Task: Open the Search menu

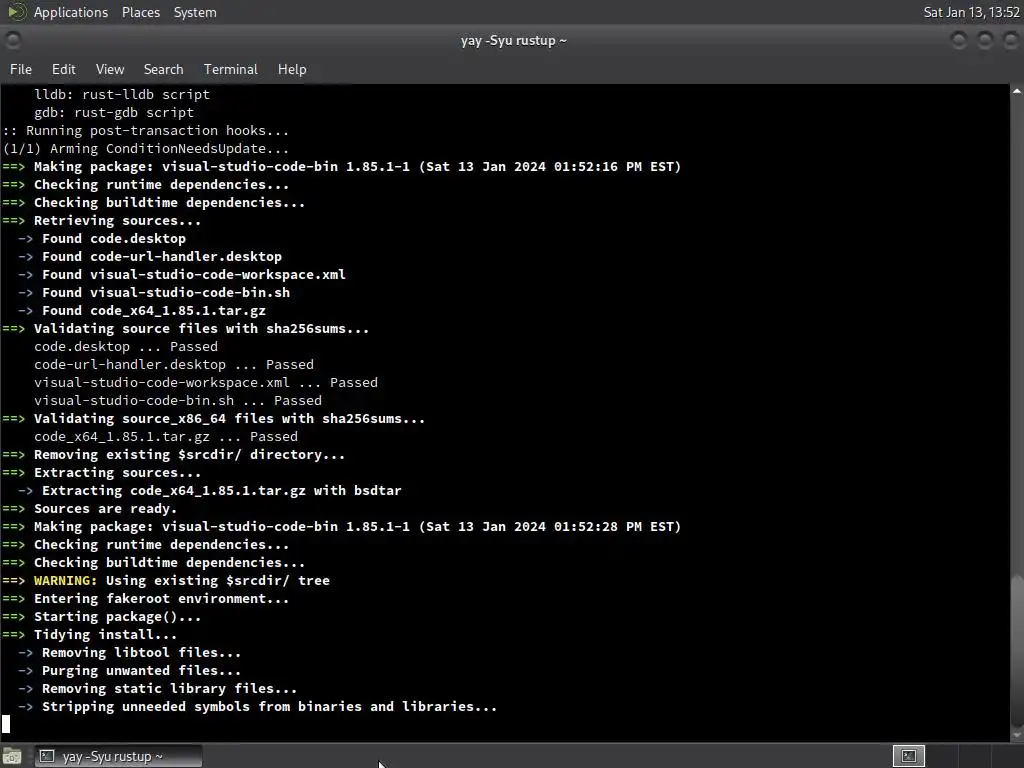Action: tap(163, 69)
